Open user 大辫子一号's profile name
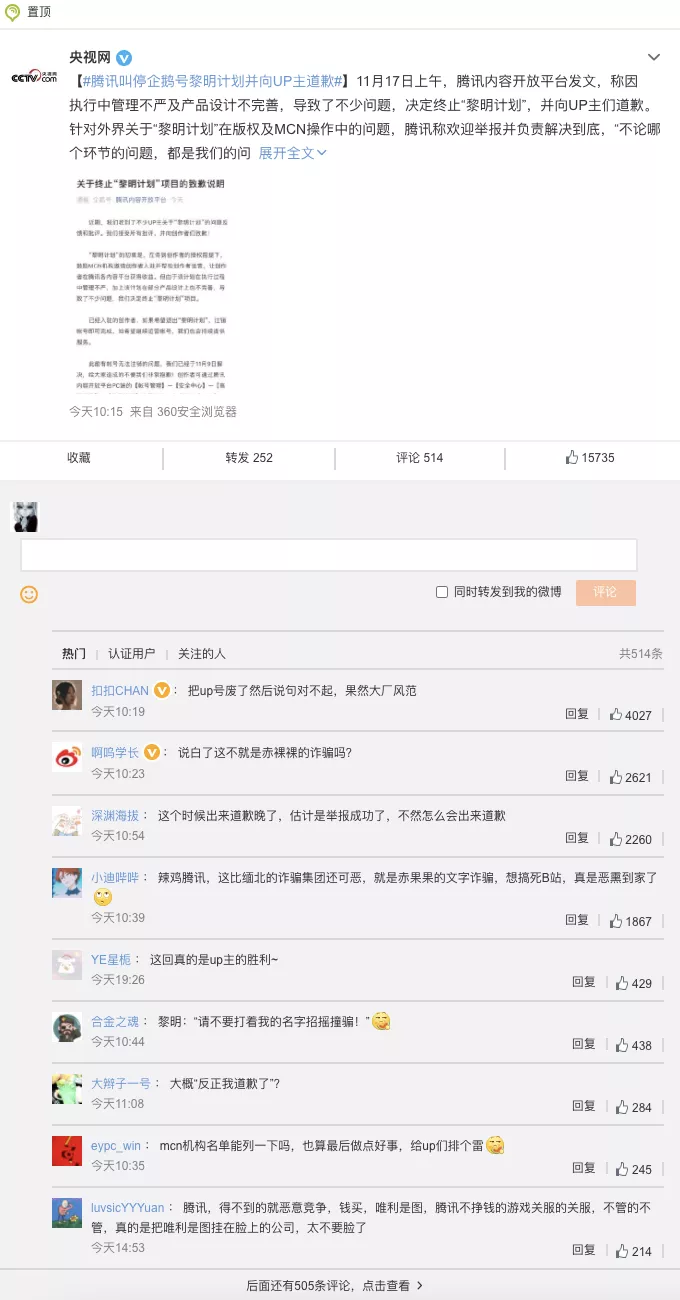Viewport: 680px width, 1300px height. coord(121,1083)
